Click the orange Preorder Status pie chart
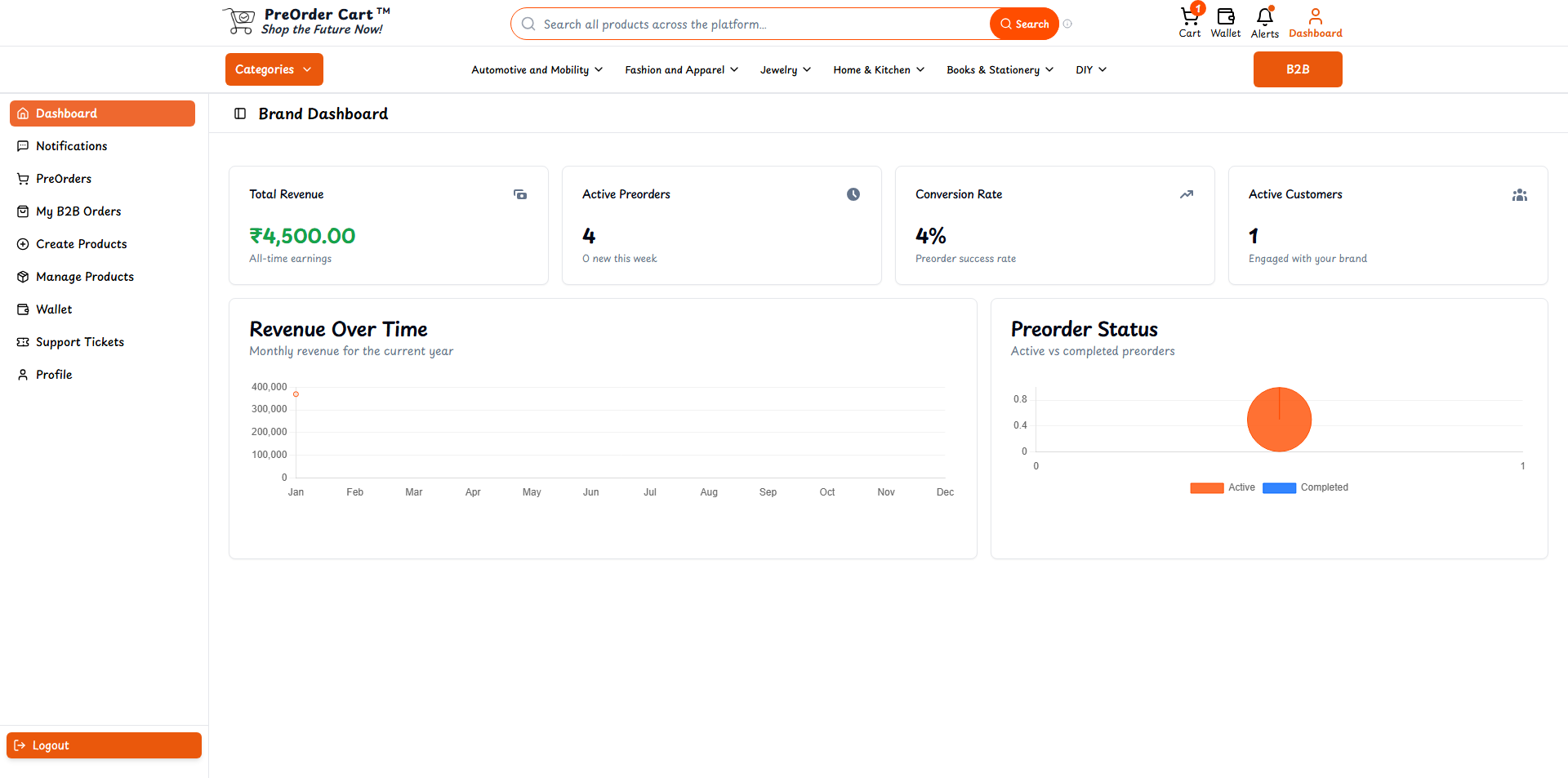The image size is (1568, 778). coord(1279,420)
